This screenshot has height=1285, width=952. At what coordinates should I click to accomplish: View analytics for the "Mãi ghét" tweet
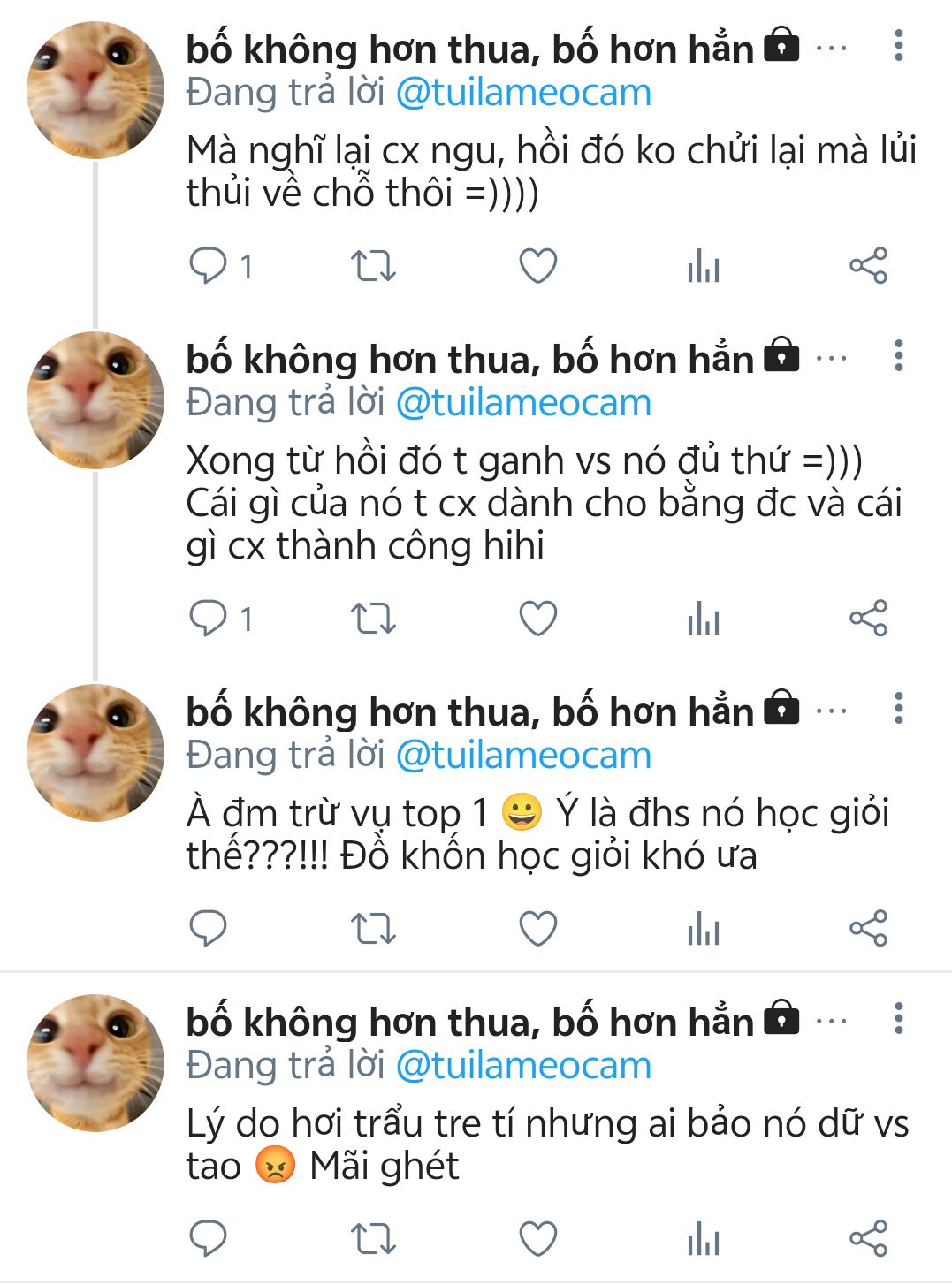click(704, 1238)
